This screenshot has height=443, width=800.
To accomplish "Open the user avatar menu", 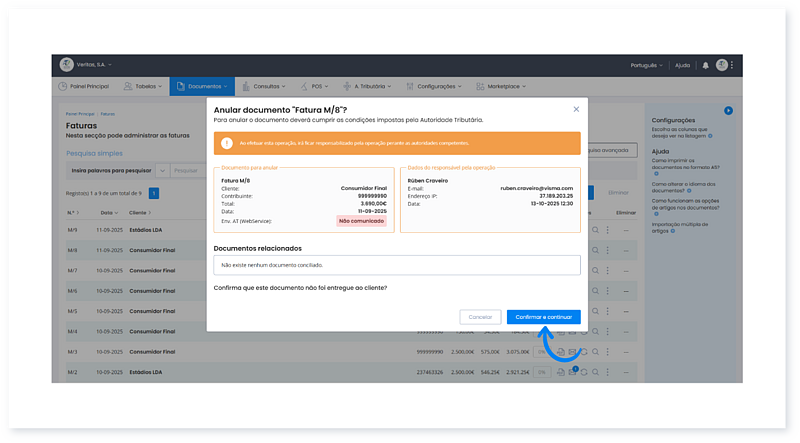I will coord(722,65).
